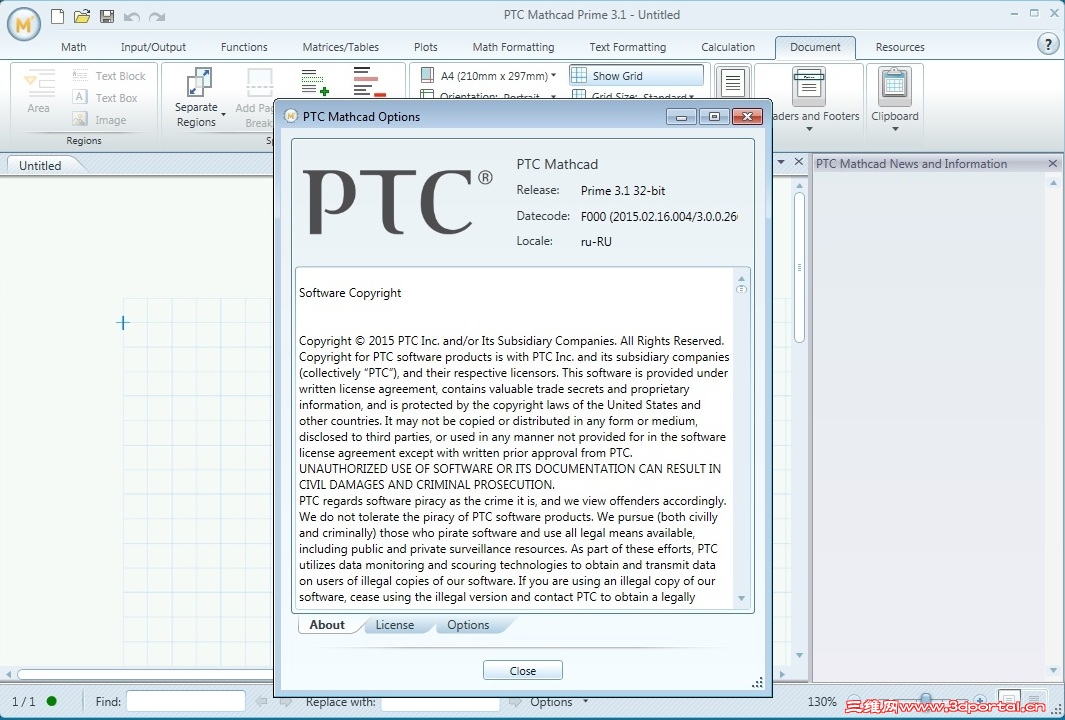Click the copyright text scrollbar down arrow
Image resolution: width=1065 pixels, height=720 pixels.
point(741,598)
